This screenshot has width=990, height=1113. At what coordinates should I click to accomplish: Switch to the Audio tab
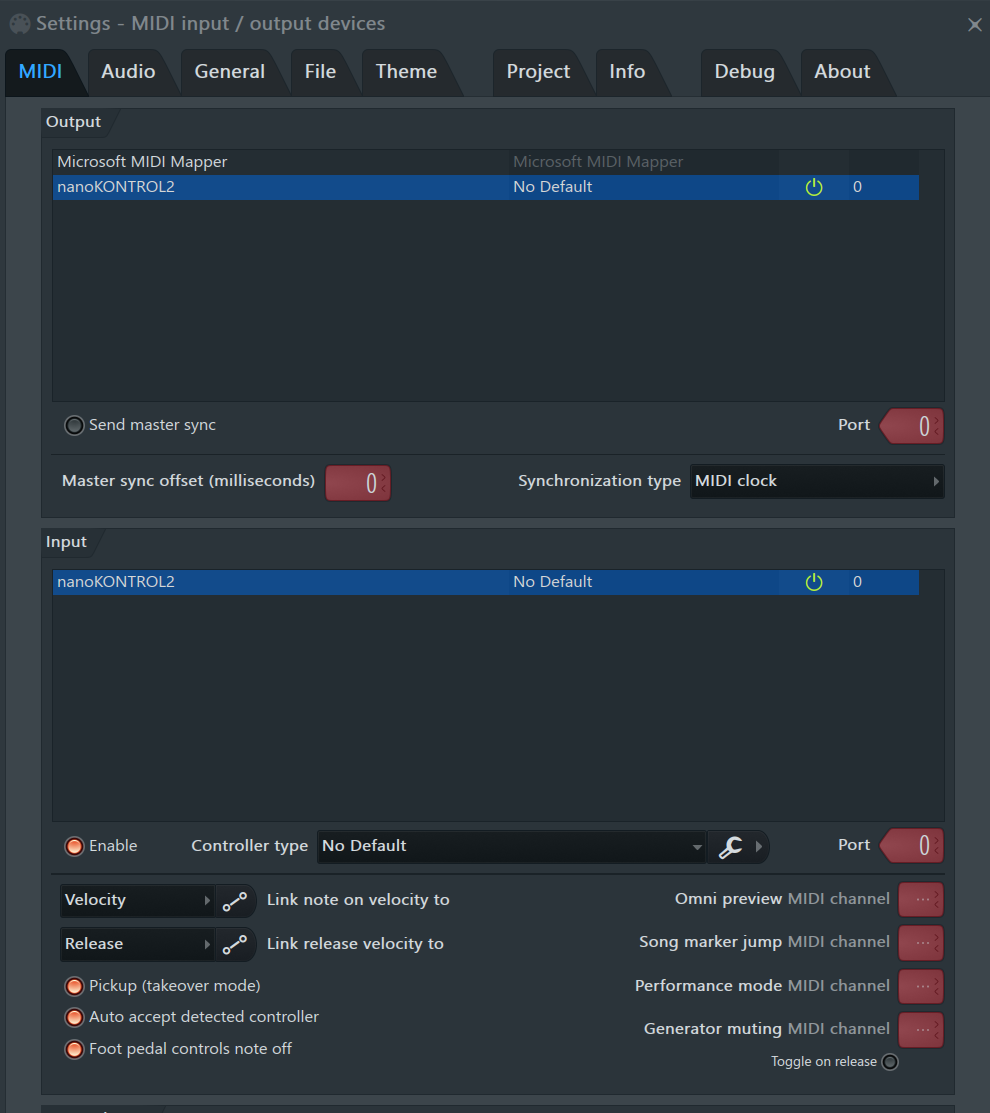tap(128, 72)
